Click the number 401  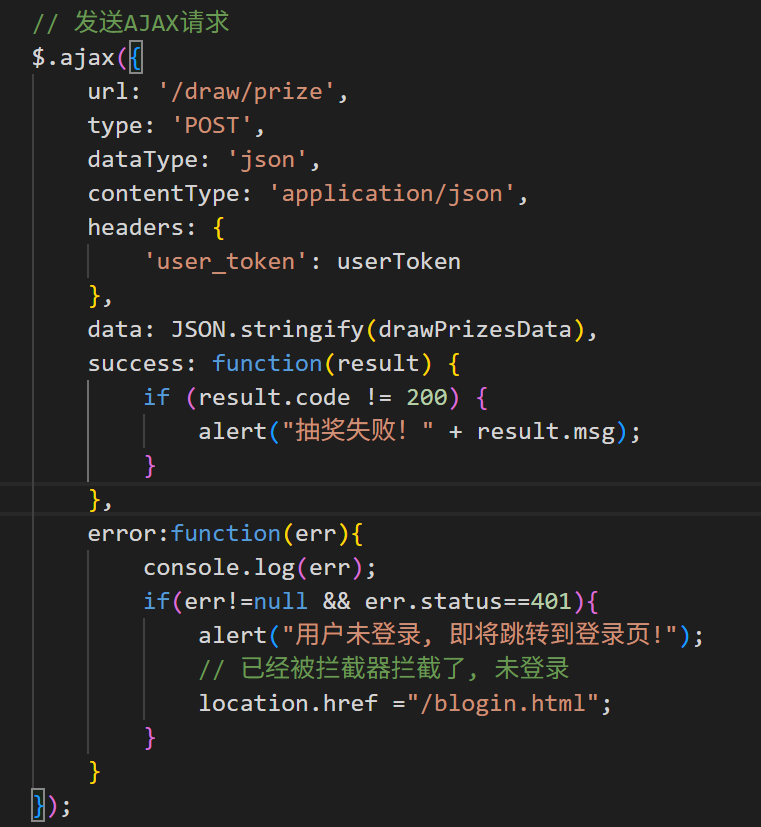coord(551,601)
